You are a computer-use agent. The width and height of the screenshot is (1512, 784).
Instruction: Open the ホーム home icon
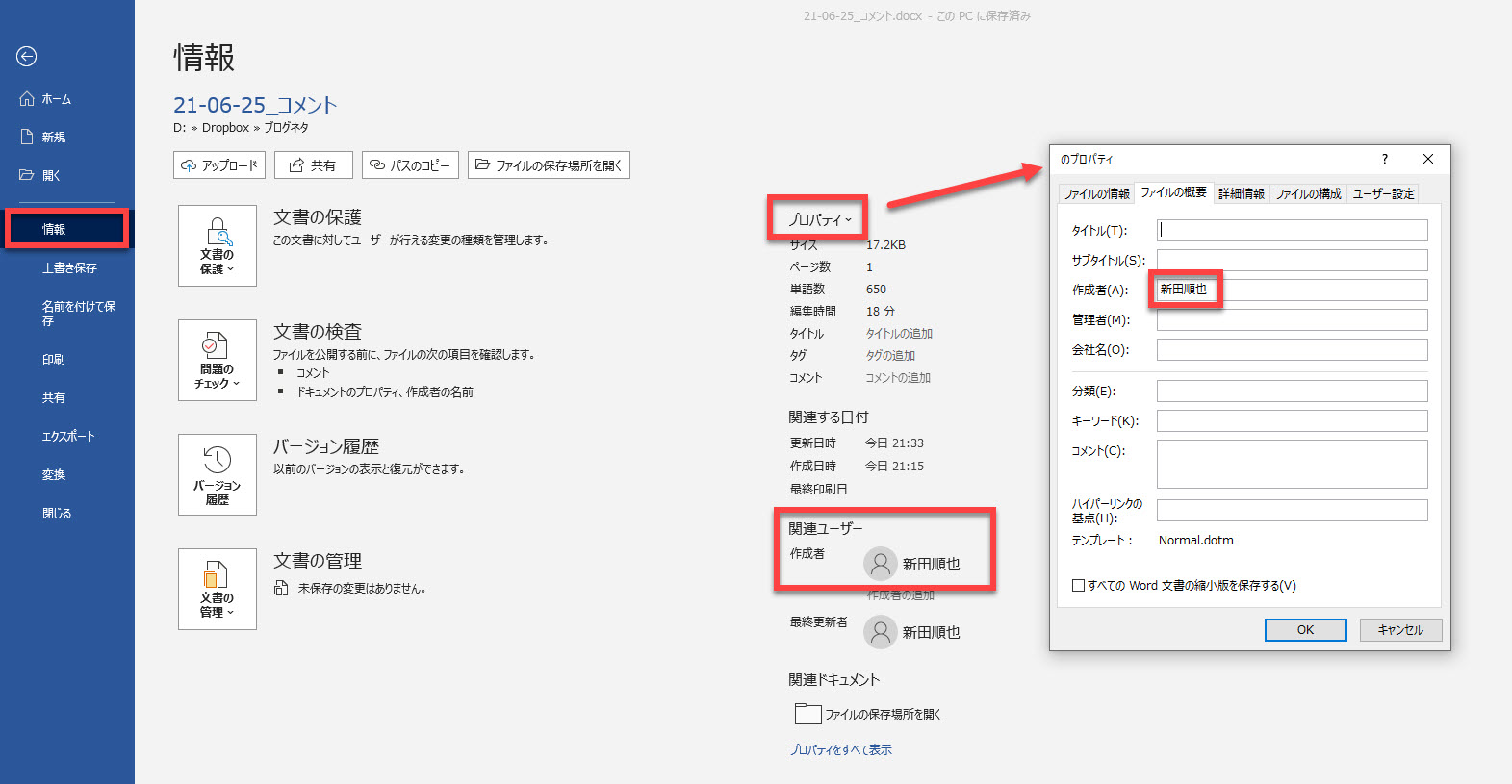pos(27,98)
